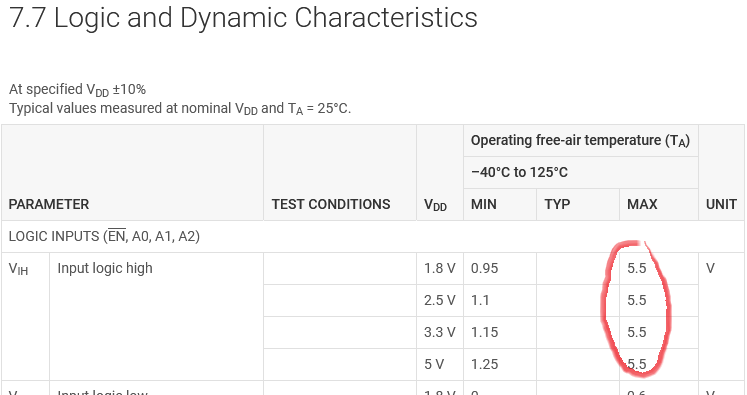Select the 0.95 minimum value cell

click(x=500, y=269)
